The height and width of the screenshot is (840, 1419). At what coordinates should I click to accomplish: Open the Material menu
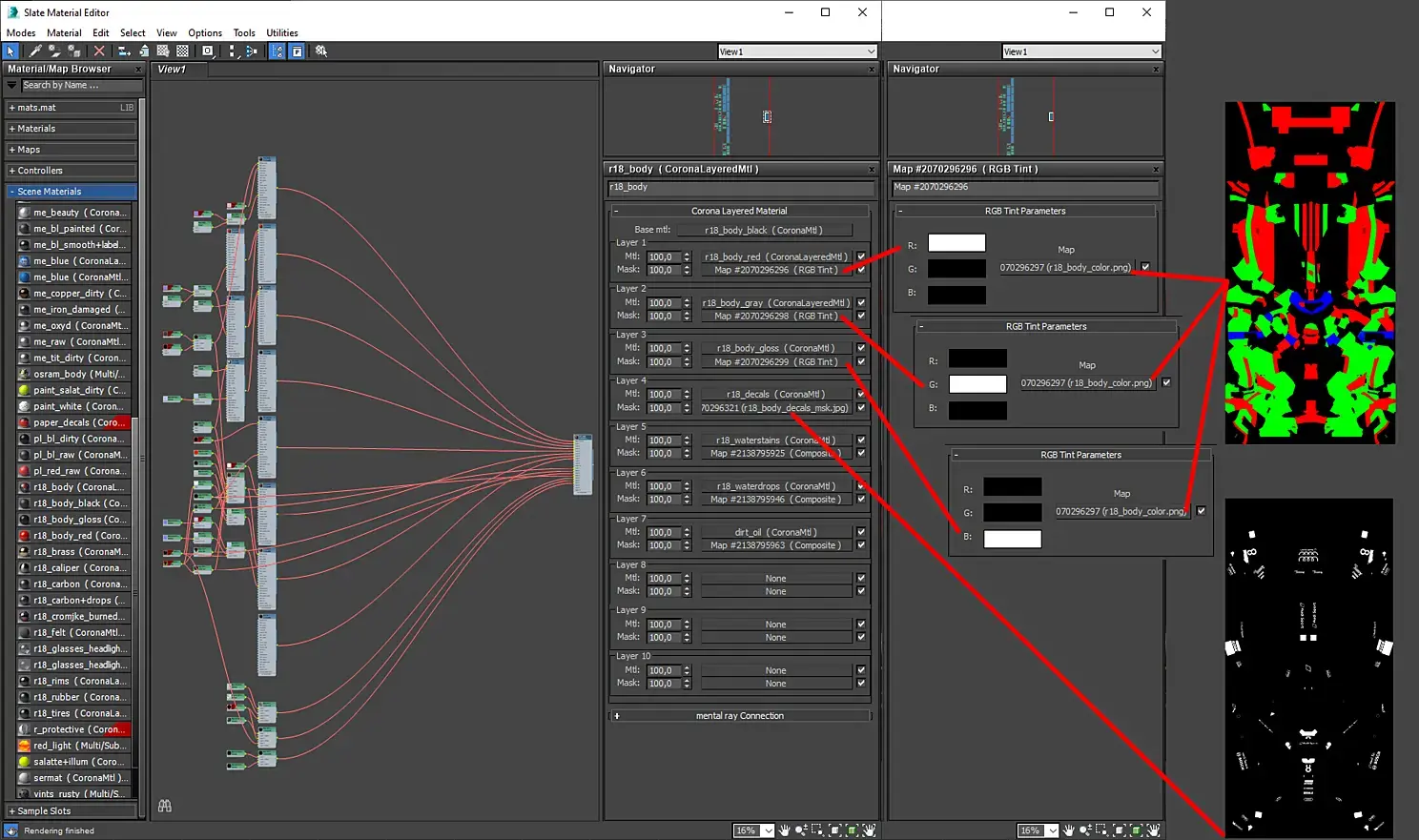tap(64, 32)
